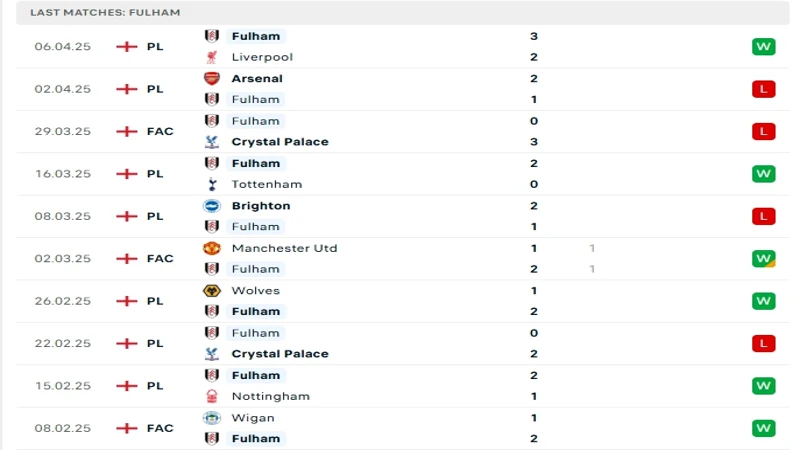Click the Nottingham club crest icon
This screenshot has height=450, width=800.
coord(212,396)
